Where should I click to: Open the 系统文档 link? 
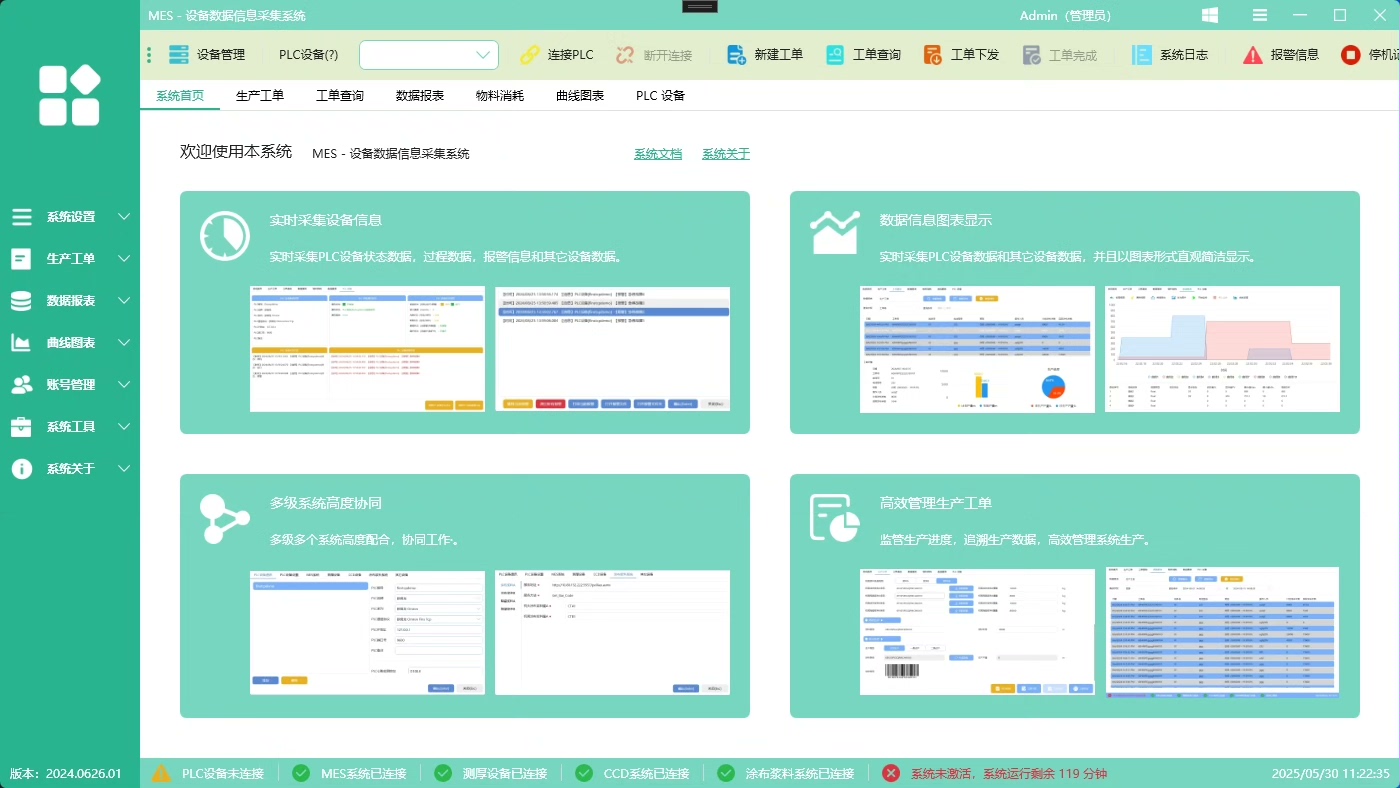658,154
